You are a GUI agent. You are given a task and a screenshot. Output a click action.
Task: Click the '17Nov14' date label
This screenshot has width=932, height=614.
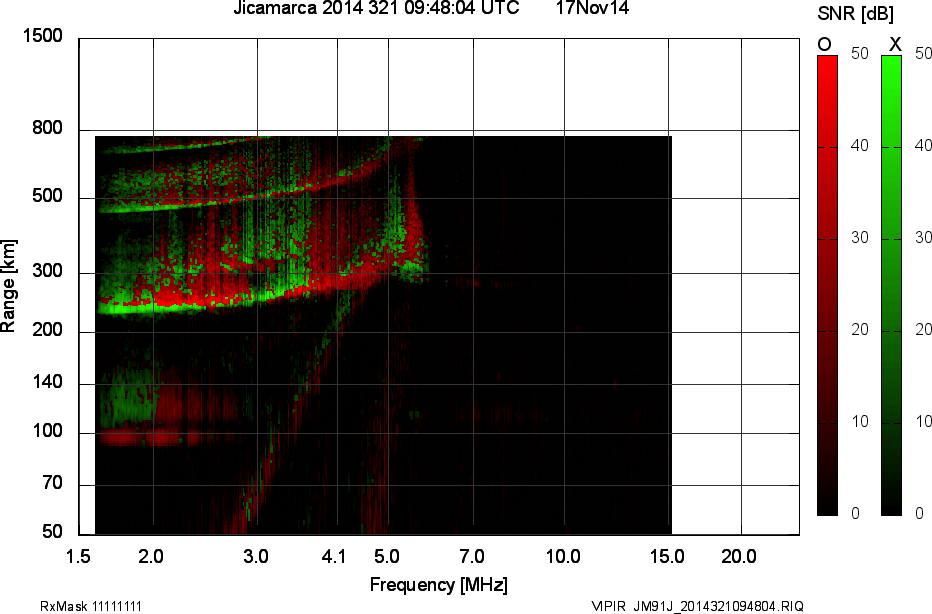[x=592, y=9]
